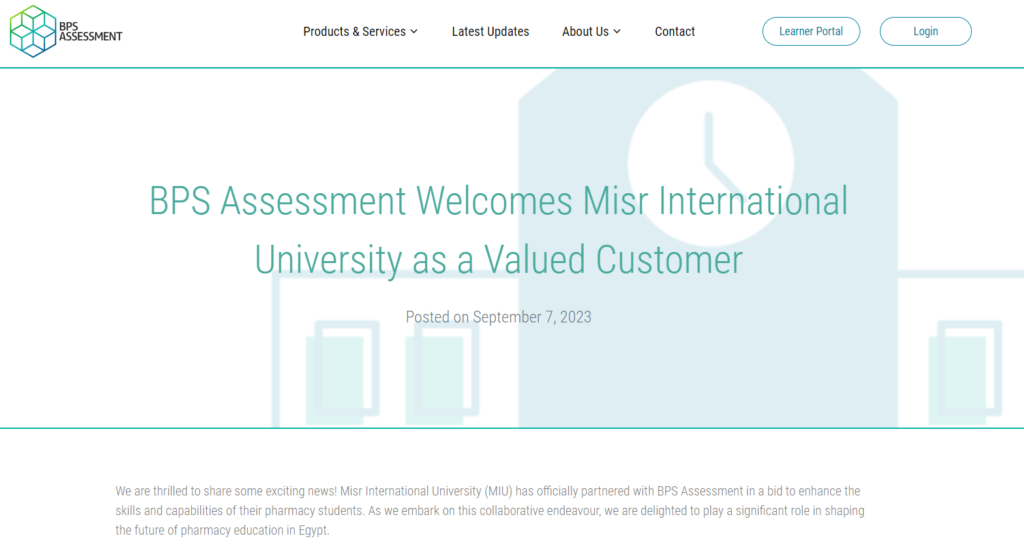
Task: Click the Learner Portal button
Action: click(811, 31)
